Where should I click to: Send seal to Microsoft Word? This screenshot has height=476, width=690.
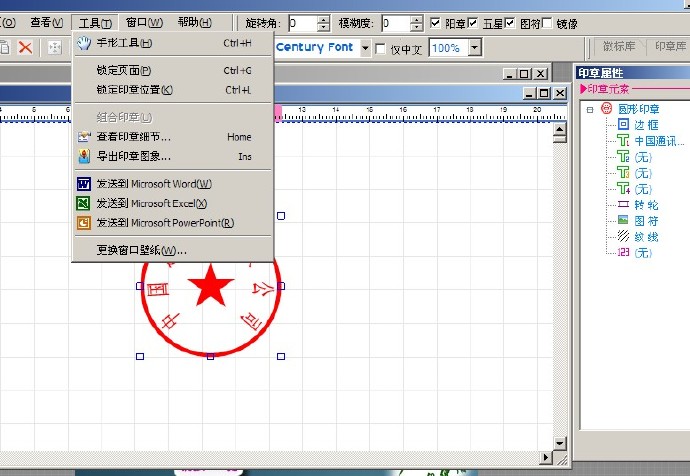pyautogui.click(x=153, y=184)
